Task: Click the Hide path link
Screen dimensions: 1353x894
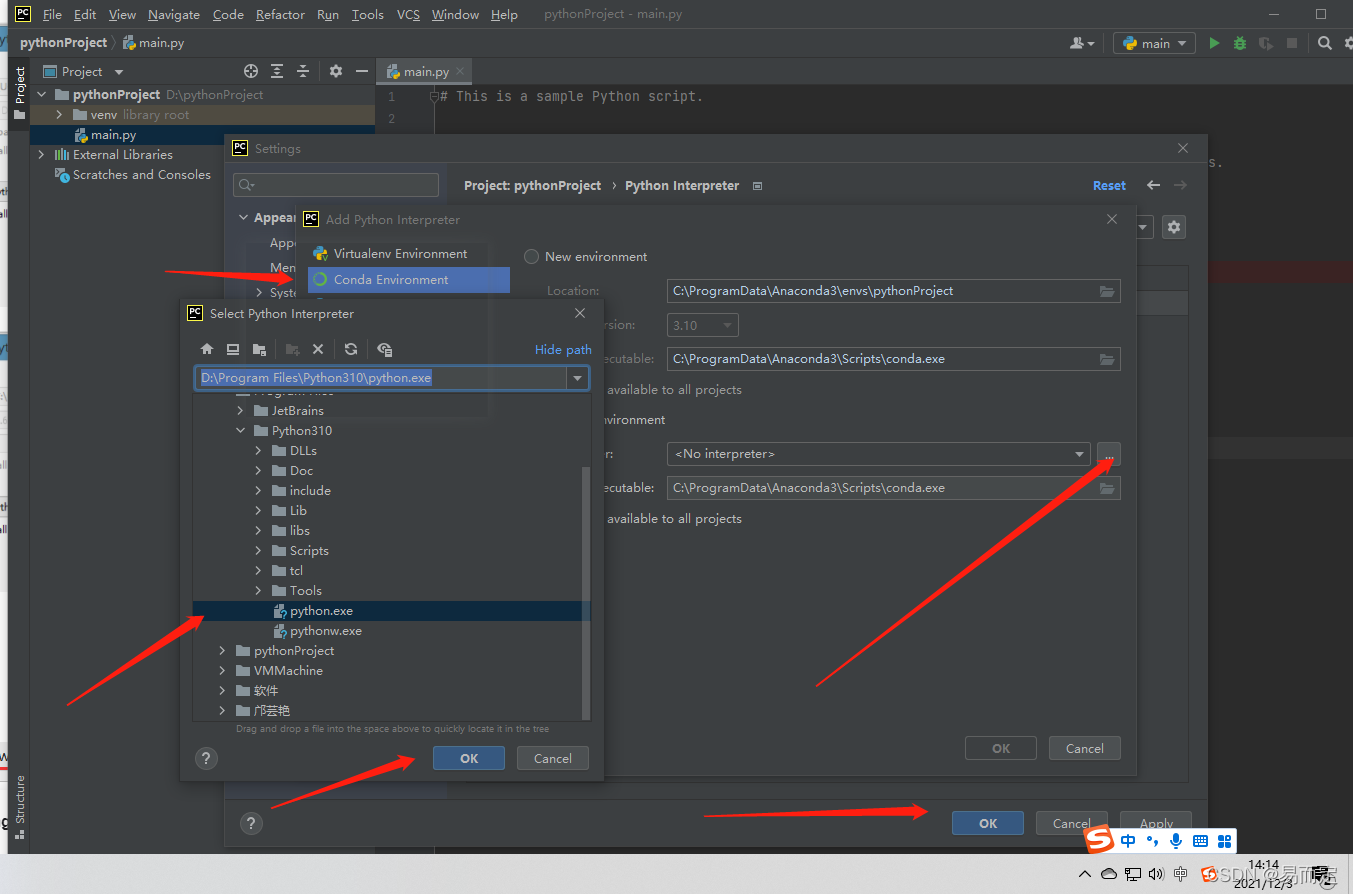Action: (x=562, y=349)
